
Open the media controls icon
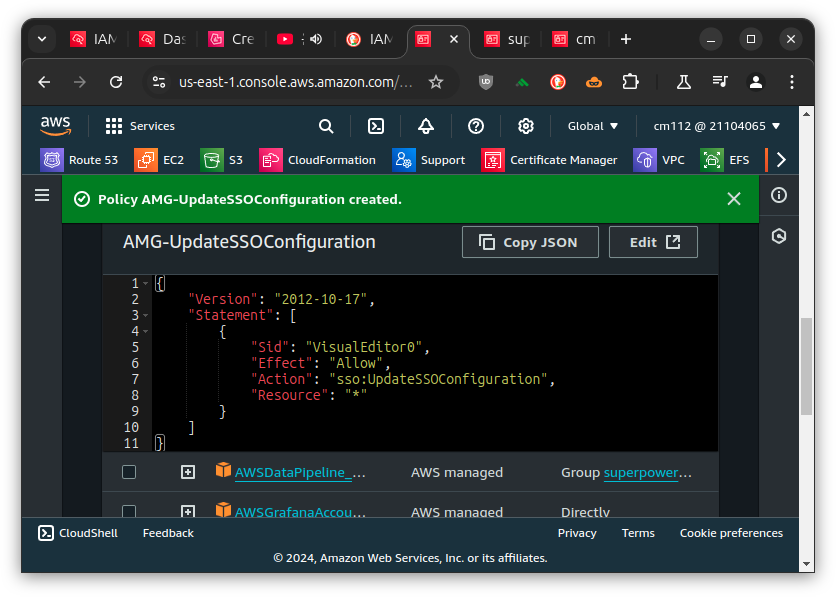coord(720,82)
